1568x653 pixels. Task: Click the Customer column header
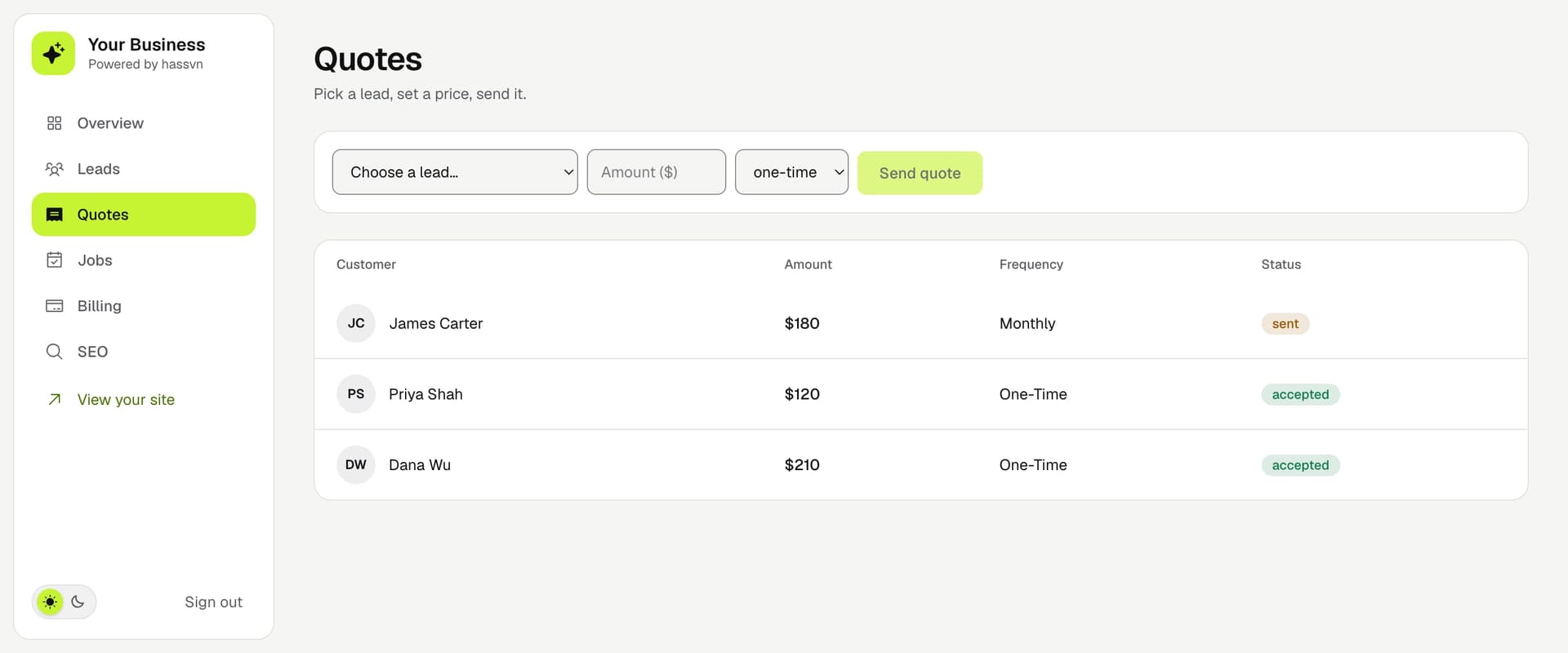pyautogui.click(x=366, y=264)
